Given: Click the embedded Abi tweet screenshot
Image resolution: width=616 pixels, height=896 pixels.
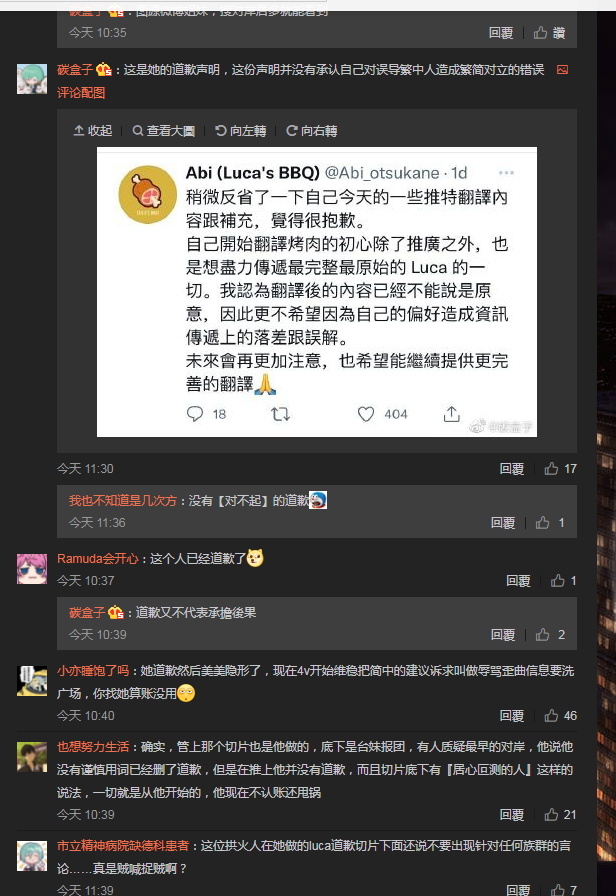Looking at the screenshot, I should (317, 292).
